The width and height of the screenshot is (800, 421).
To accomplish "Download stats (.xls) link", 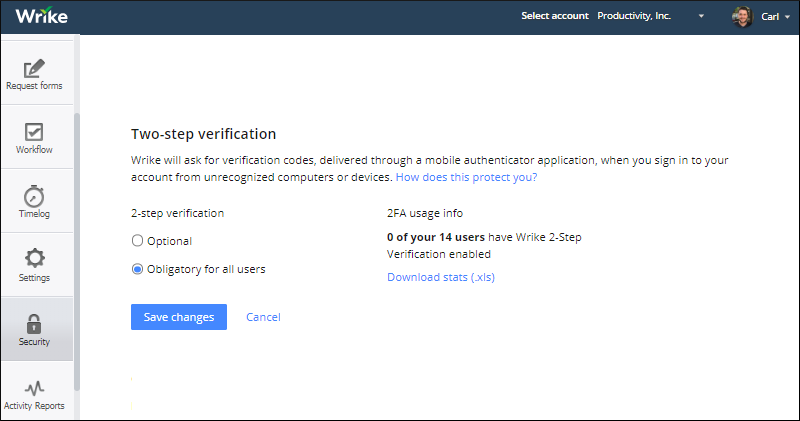I will (441, 277).
